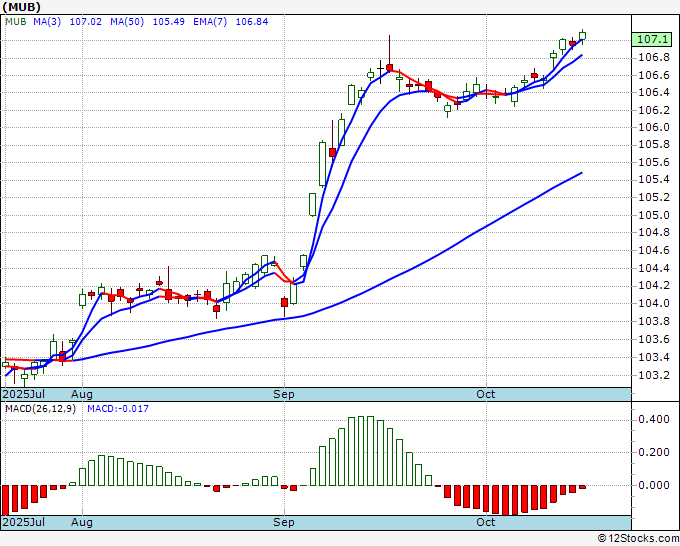Click the 103.8 price axis label
The image size is (680, 546).
coord(653,321)
